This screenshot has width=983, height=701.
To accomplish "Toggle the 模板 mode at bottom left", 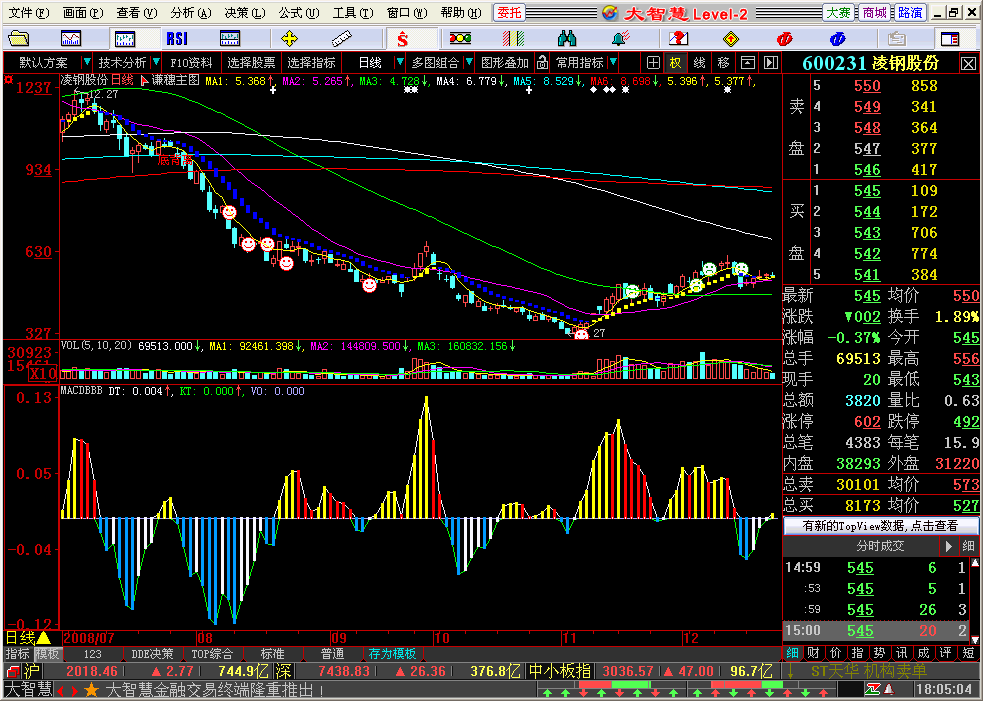I will tap(47, 654).
